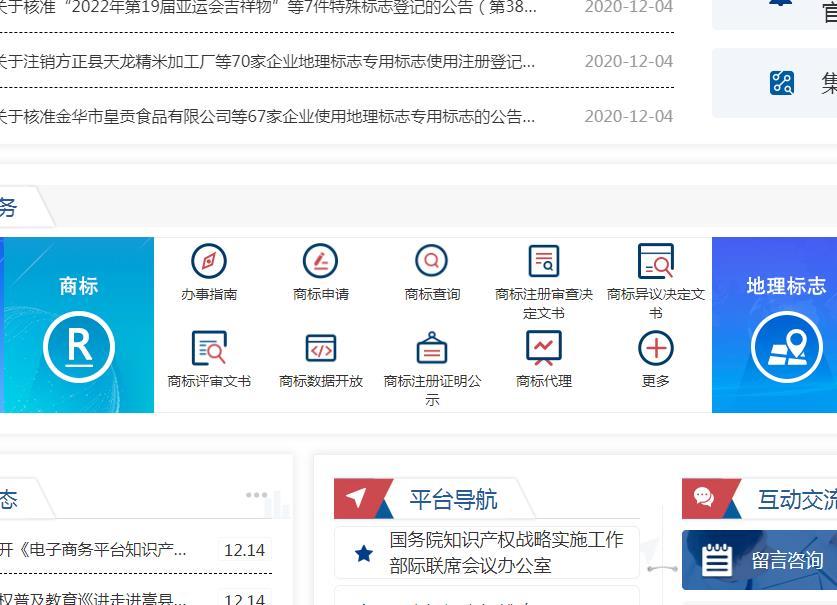Expand services via the 更多 plus button
The height and width of the screenshot is (605, 837).
pyautogui.click(x=655, y=348)
